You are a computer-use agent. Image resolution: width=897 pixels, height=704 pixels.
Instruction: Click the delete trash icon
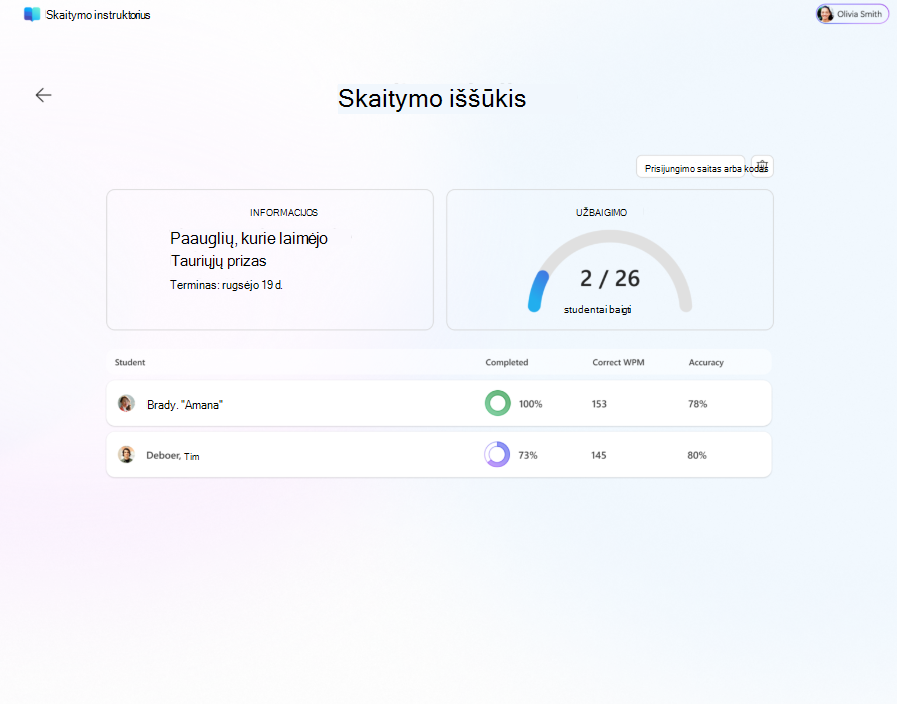762,166
